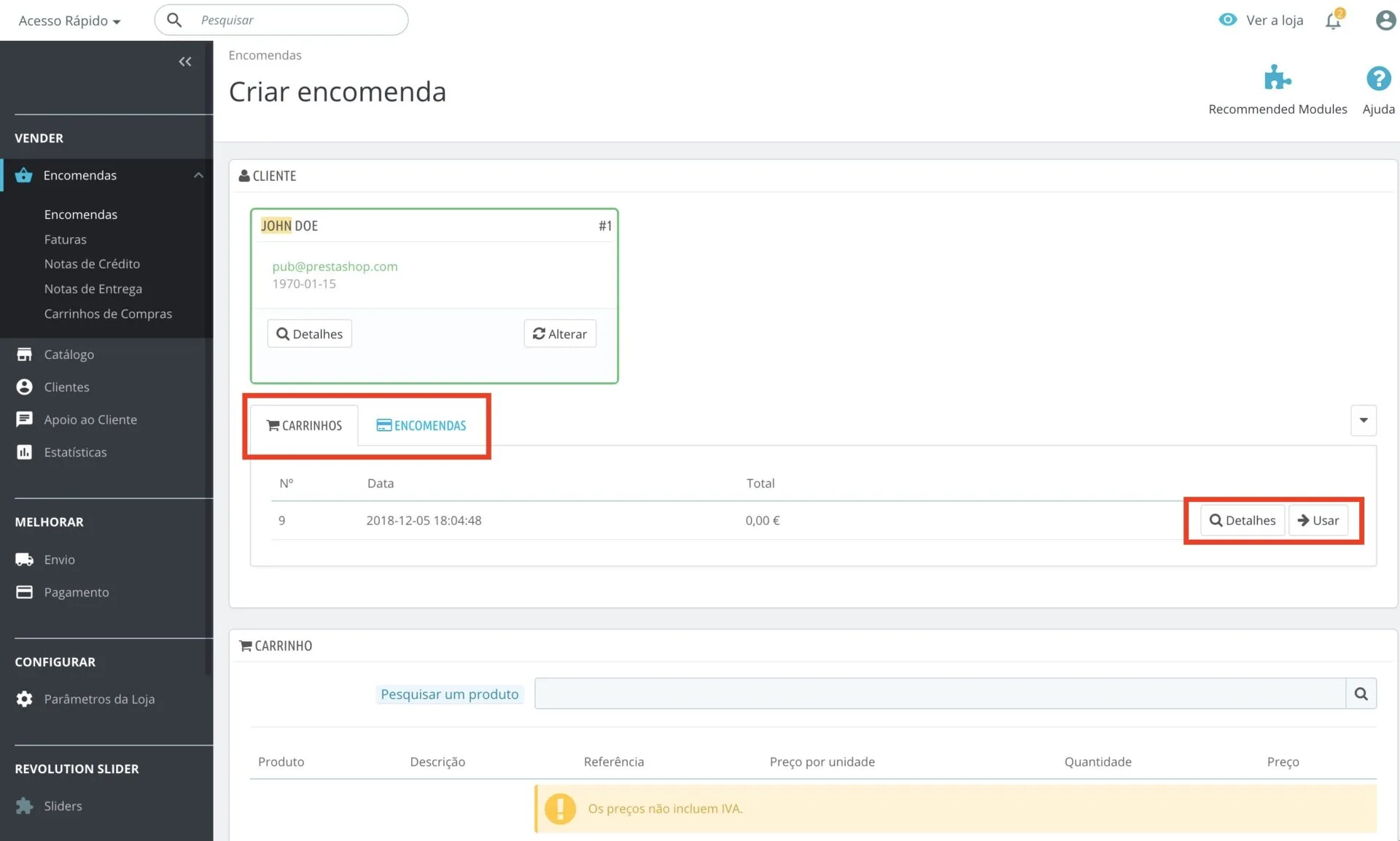Collapse the Encomendas sidebar submenu
Image resolution: width=1400 pixels, height=841 pixels.
198,175
